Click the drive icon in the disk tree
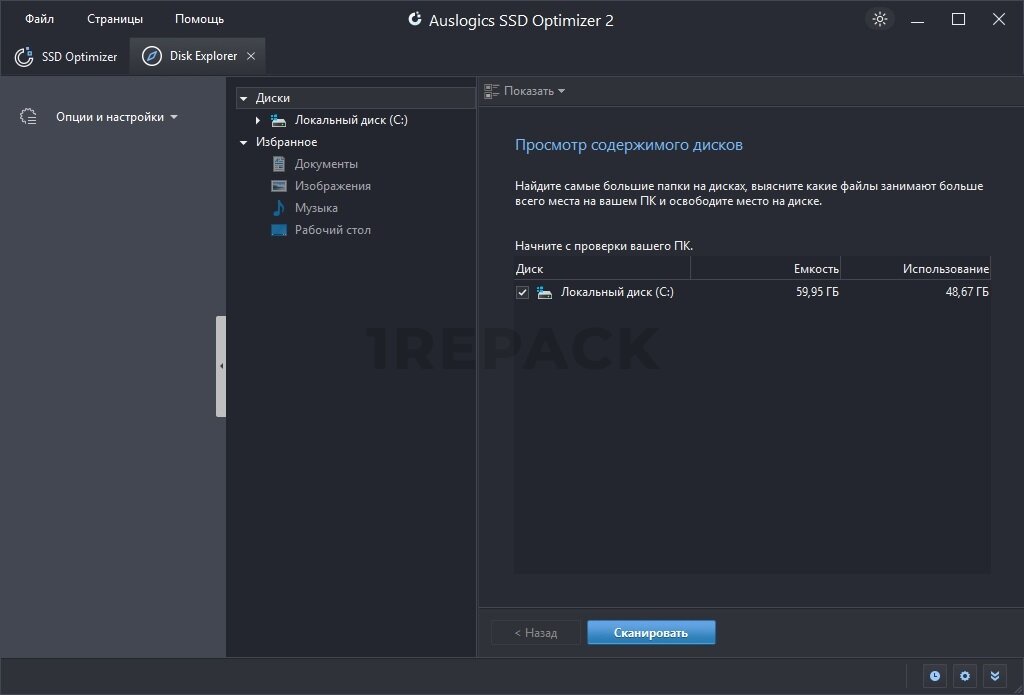This screenshot has width=1024, height=695. (279, 120)
